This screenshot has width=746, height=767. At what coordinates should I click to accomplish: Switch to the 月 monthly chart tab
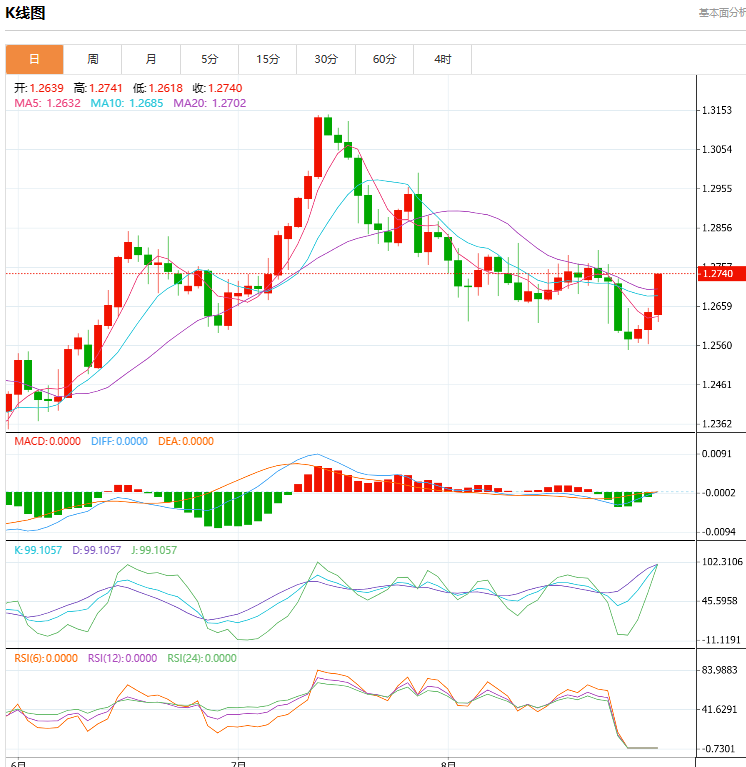151,59
